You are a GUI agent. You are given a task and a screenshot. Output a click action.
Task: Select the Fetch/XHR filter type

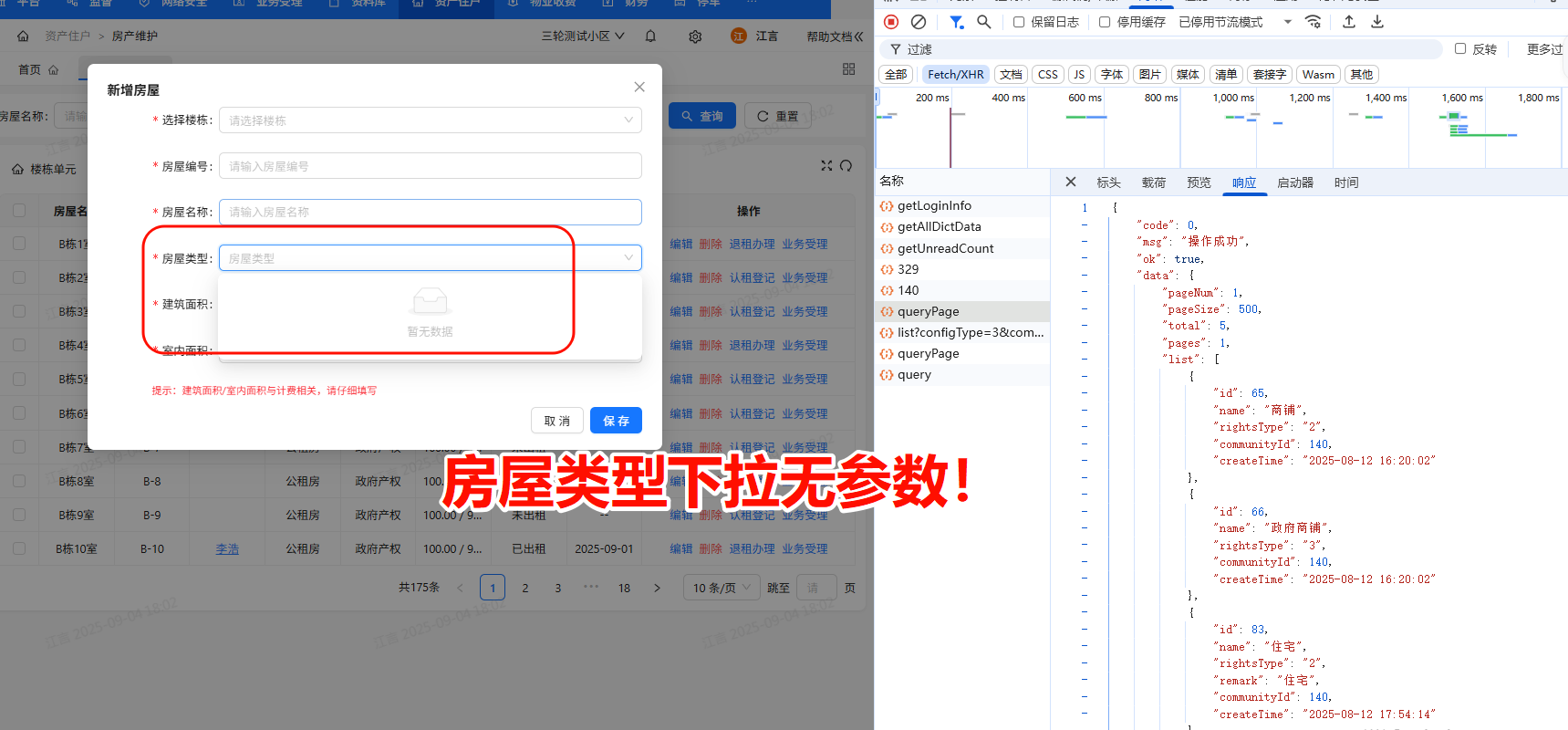(x=955, y=75)
